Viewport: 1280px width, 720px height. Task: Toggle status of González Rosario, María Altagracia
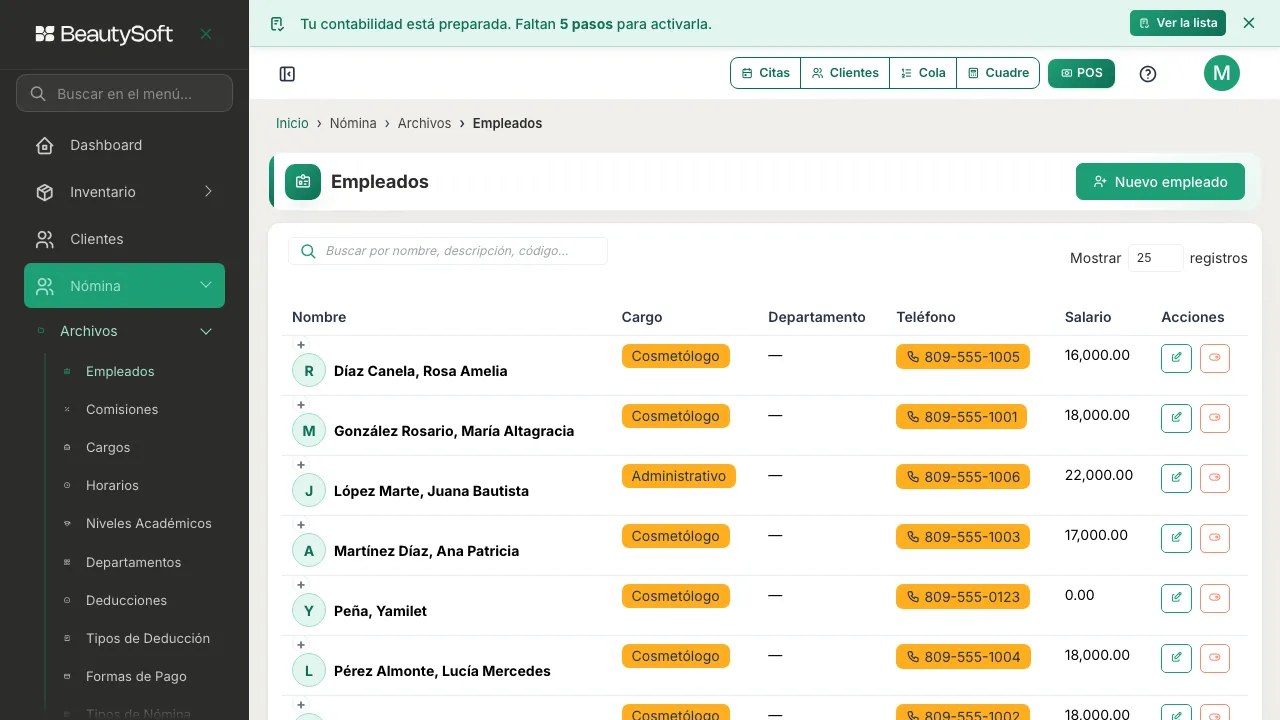click(1215, 418)
